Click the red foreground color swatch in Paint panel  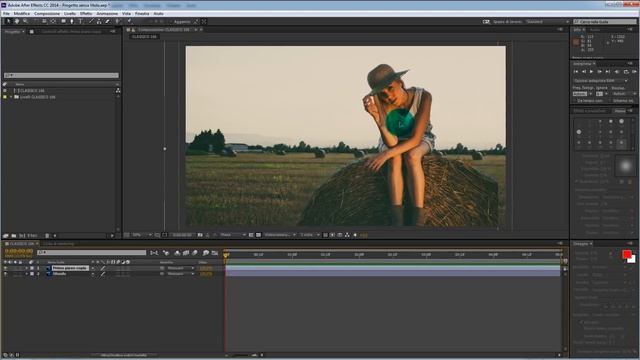627,255
